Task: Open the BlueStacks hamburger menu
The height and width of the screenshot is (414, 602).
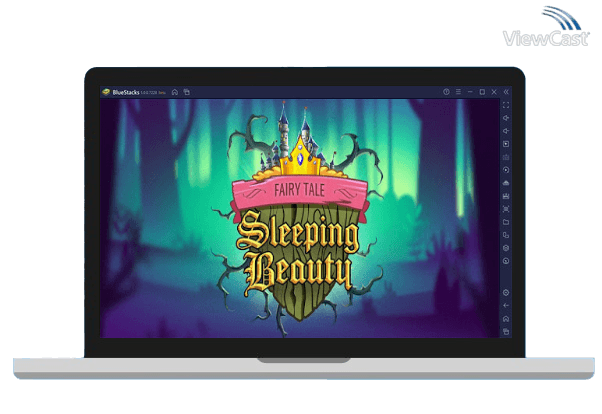Action: point(458,92)
